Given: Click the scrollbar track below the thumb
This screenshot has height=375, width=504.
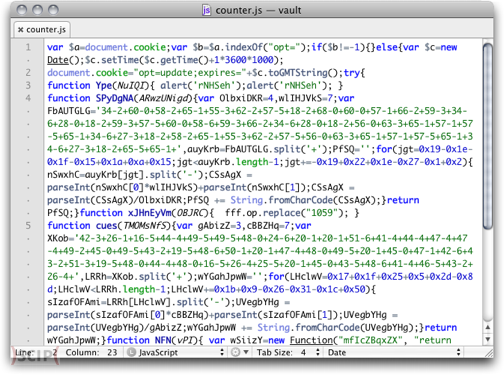Looking at the screenshot, I should pyautogui.click(x=488, y=275).
